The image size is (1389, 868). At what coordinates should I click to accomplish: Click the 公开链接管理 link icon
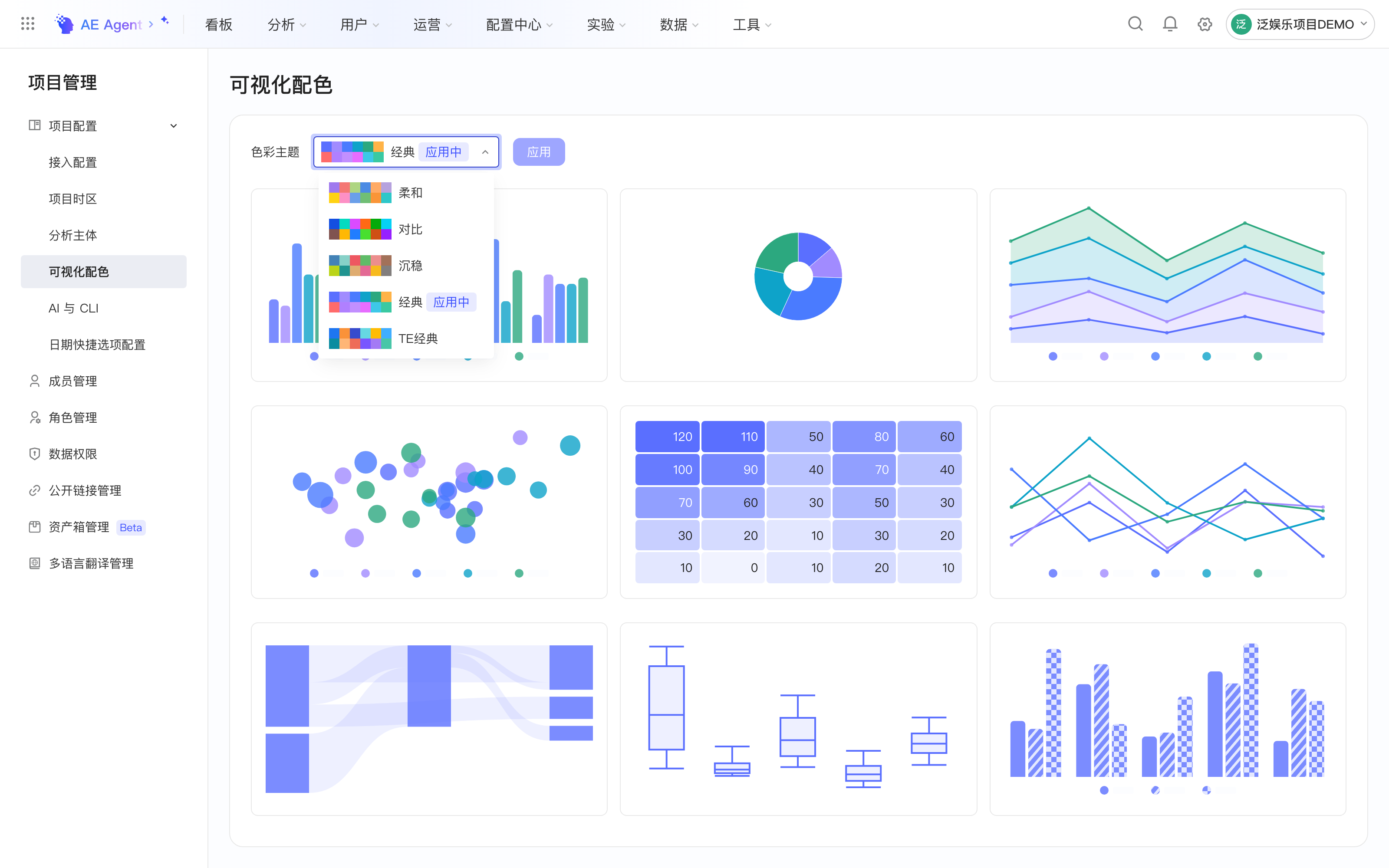tap(34, 490)
